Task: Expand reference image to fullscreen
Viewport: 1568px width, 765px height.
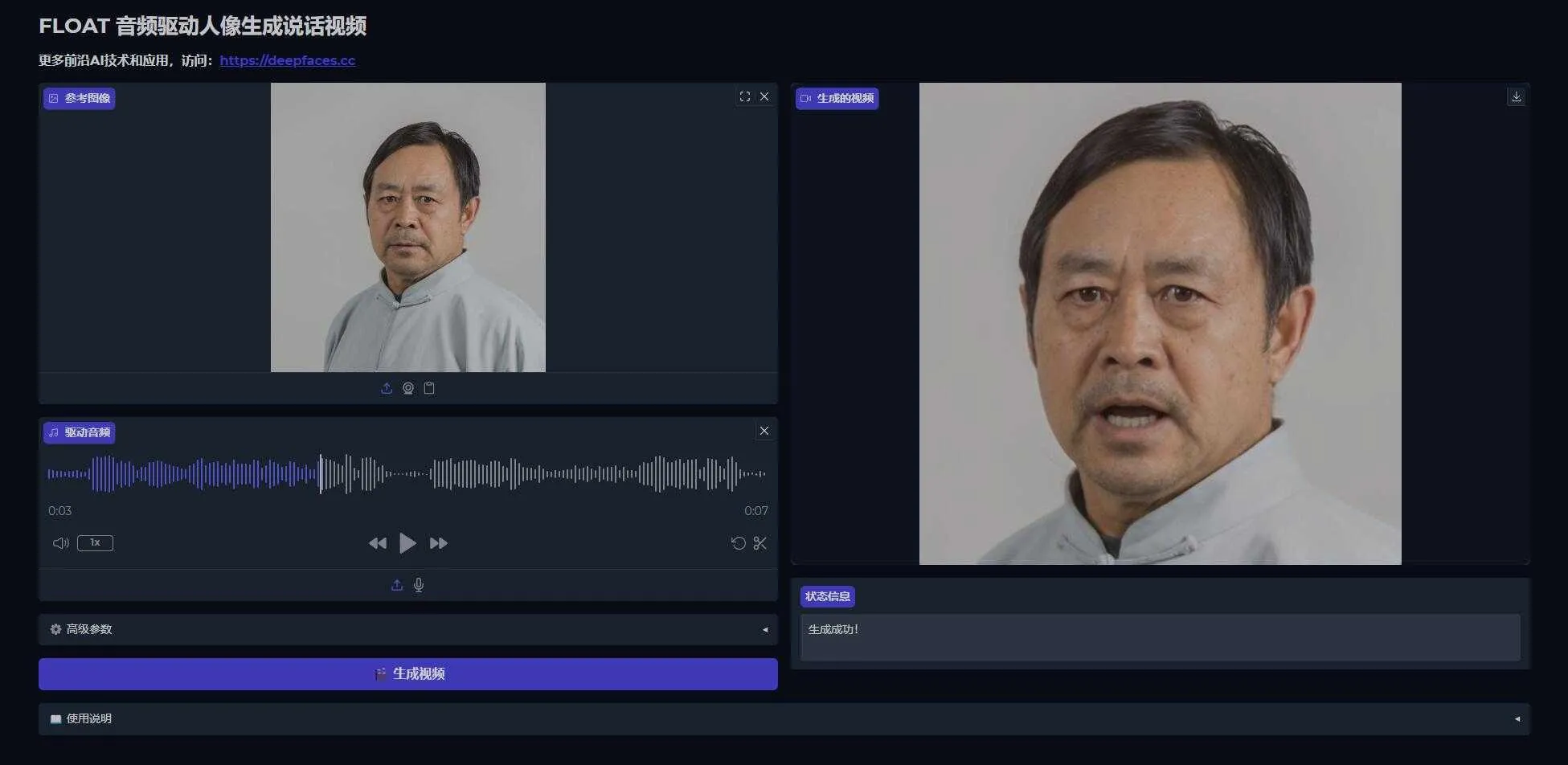Action: 745,96
